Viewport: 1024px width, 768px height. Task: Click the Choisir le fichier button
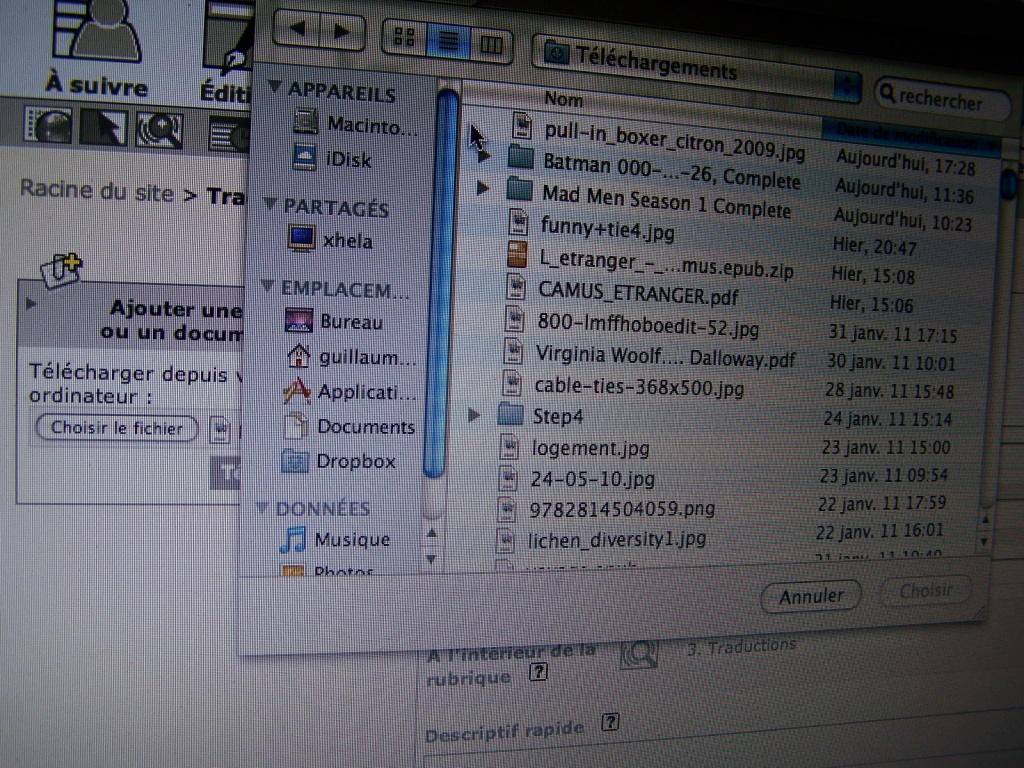click(x=117, y=428)
